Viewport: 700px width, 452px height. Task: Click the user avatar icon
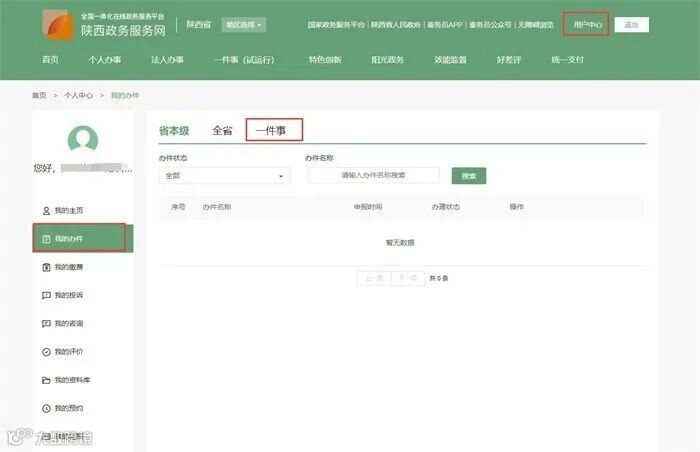coord(83,139)
